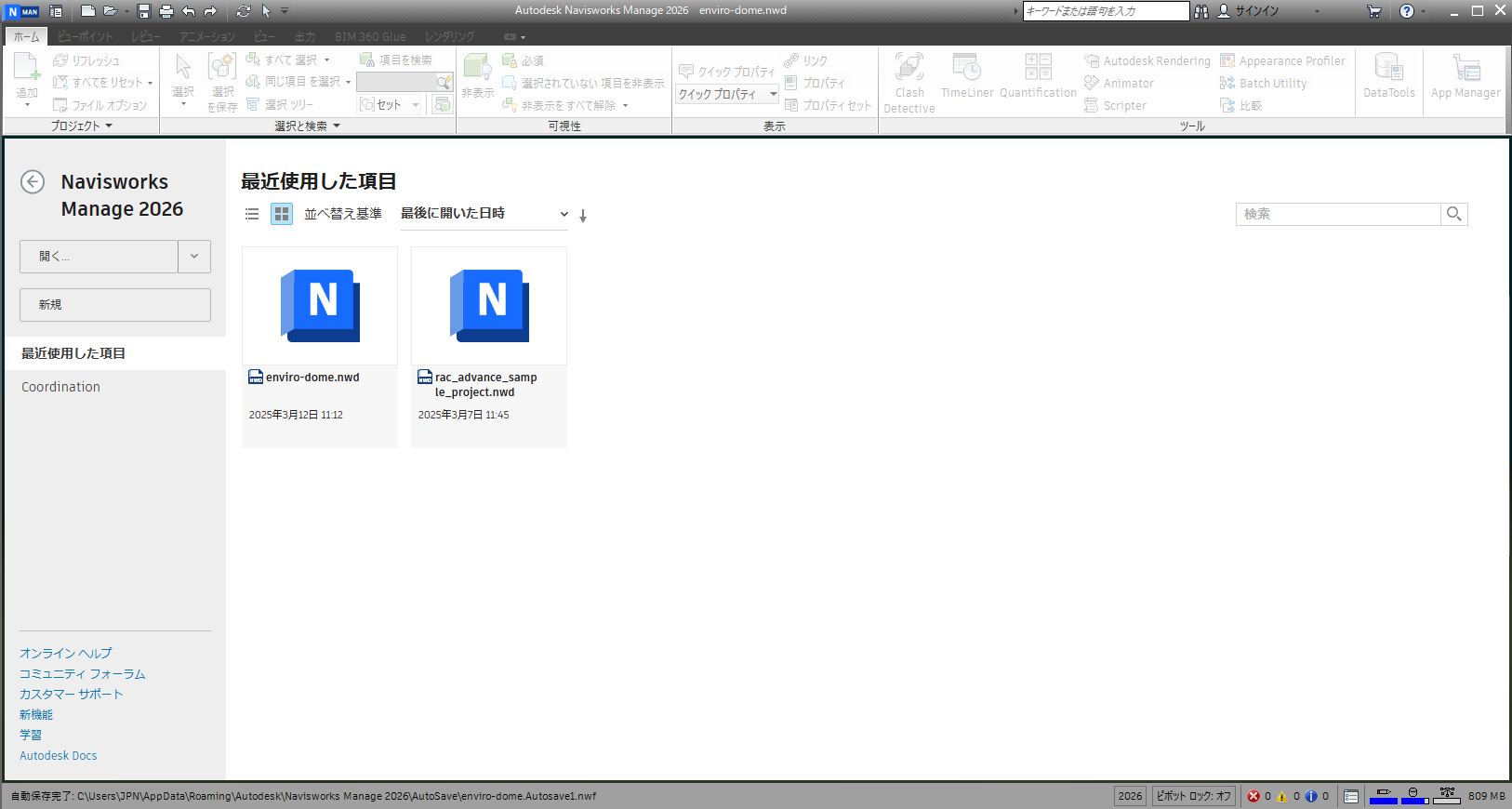This screenshot has width=1512, height=809.
Task: Click the Autodesk Rendering tool
Action: [x=1147, y=60]
